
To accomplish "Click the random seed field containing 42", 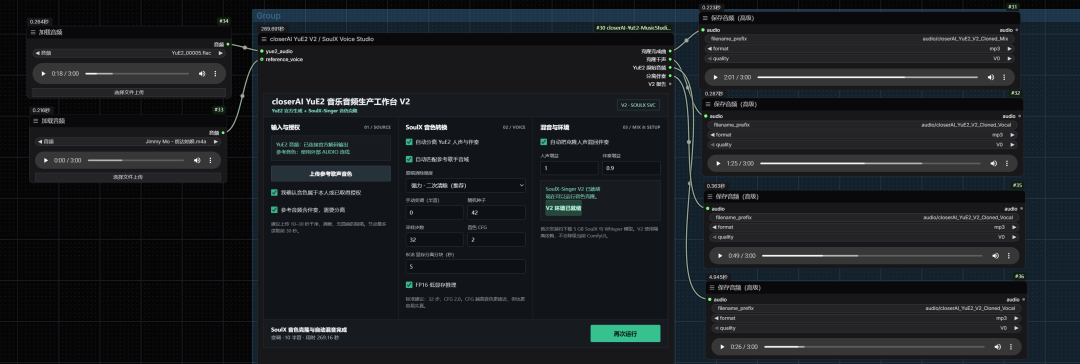I will tap(496, 213).
